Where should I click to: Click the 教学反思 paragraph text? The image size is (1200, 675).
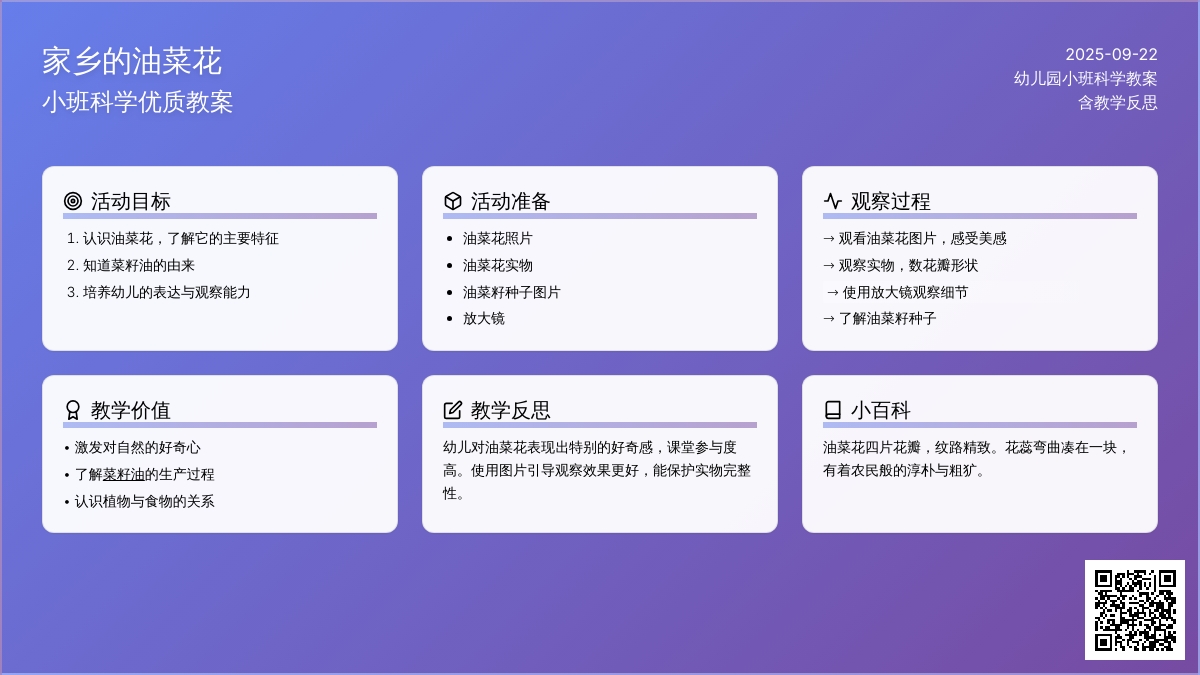598,470
